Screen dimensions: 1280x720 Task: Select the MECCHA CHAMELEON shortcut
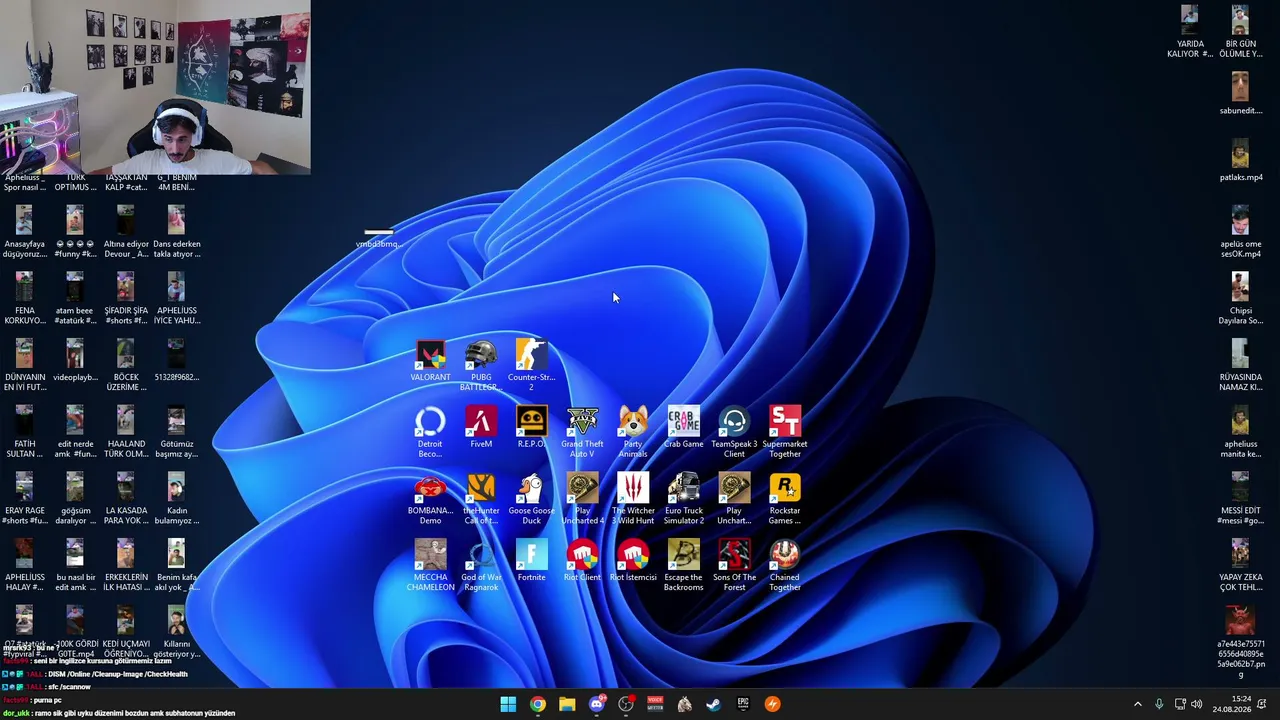pos(430,566)
